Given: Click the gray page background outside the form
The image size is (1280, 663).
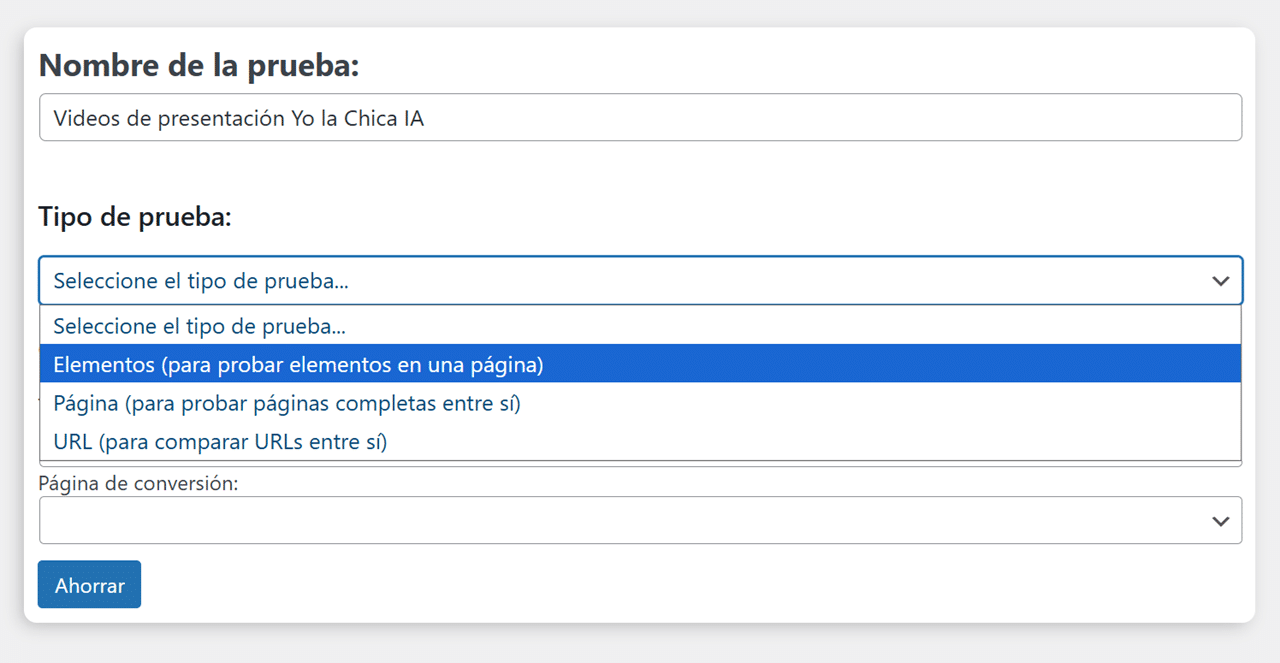Looking at the screenshot, I should click(x=640, y=645).
